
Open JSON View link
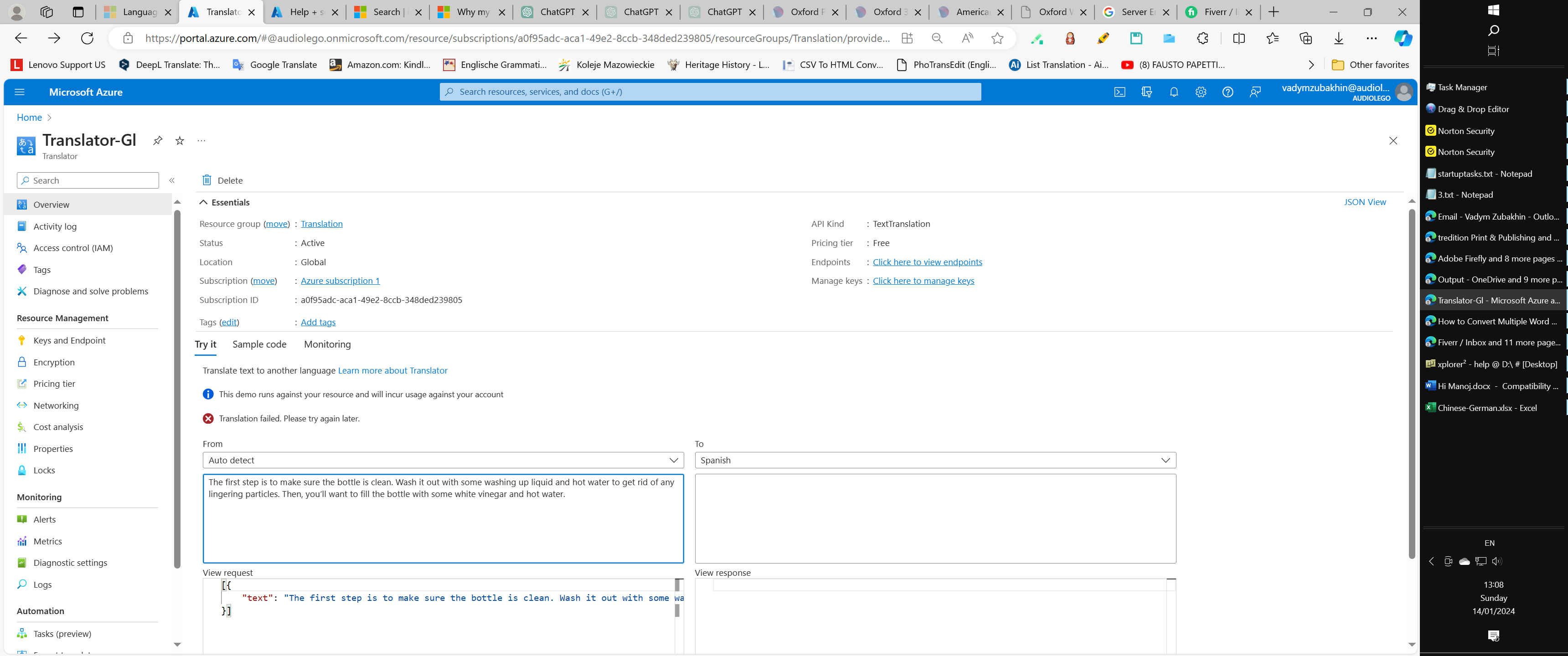coord(1365,202)
